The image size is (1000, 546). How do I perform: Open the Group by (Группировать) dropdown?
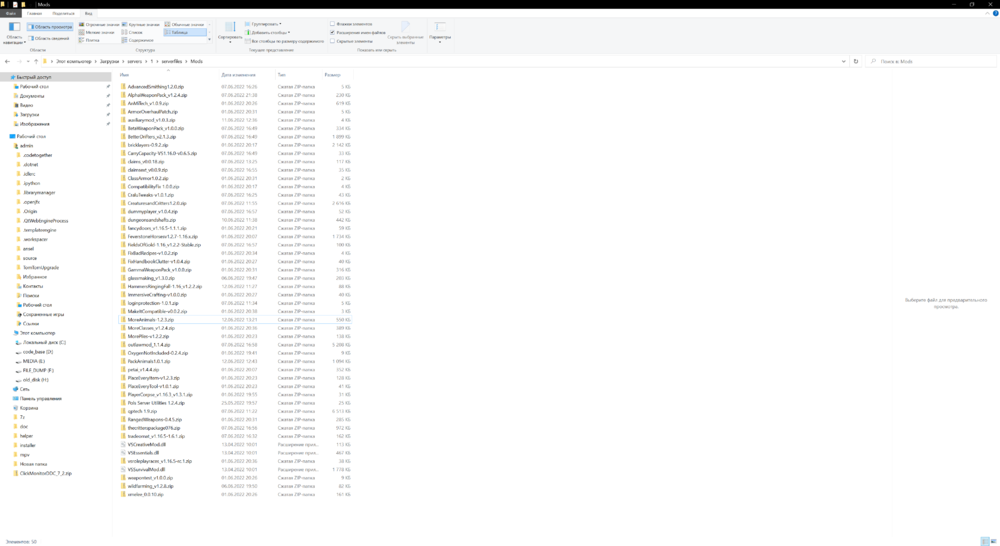(x=265, y=24)
